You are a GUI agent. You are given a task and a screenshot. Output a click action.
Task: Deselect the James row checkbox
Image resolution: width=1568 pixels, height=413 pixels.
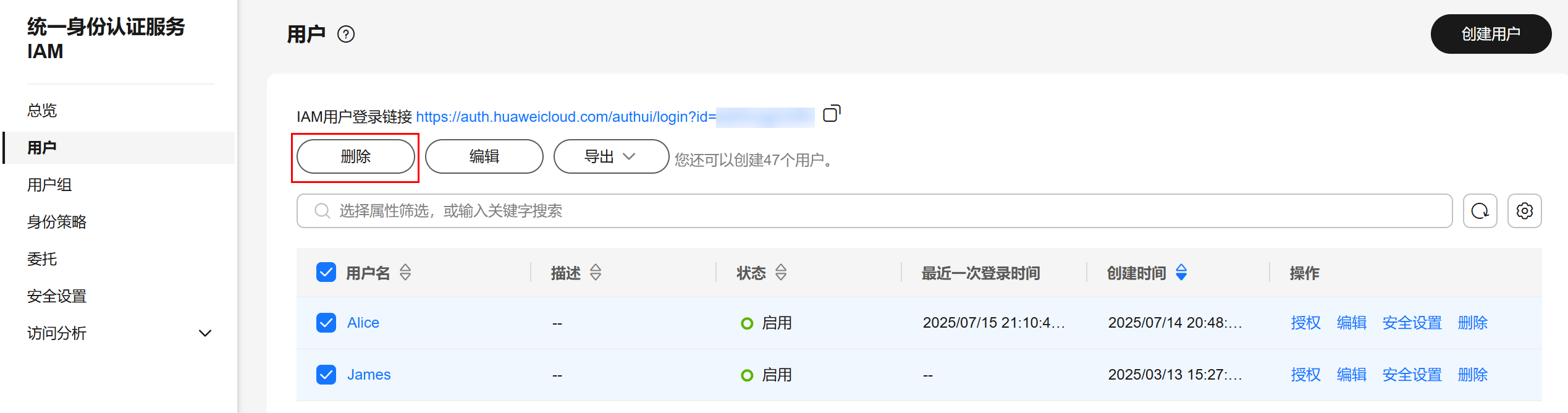(x=326, y=375)
